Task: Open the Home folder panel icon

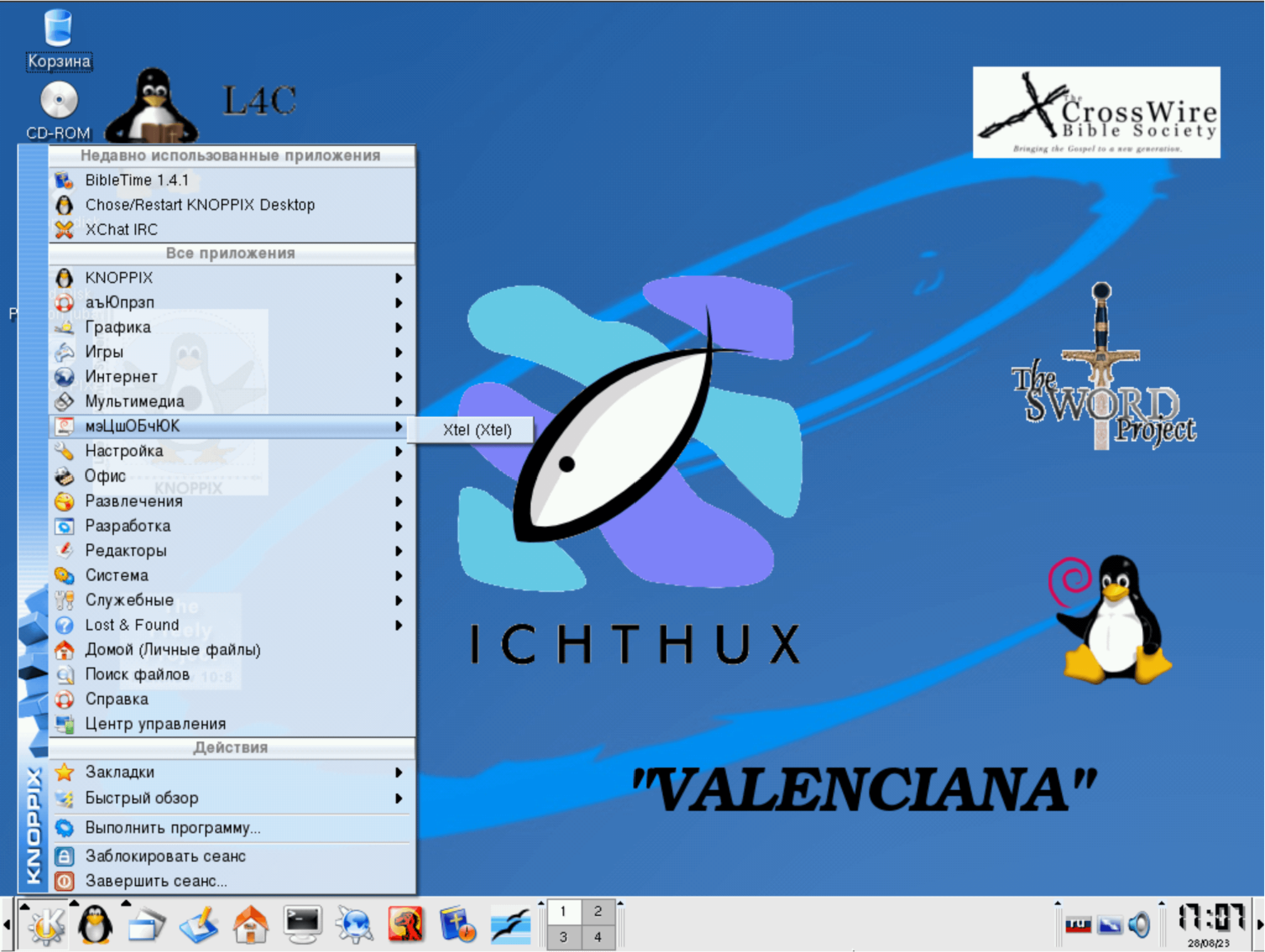Action: (251, 924)
